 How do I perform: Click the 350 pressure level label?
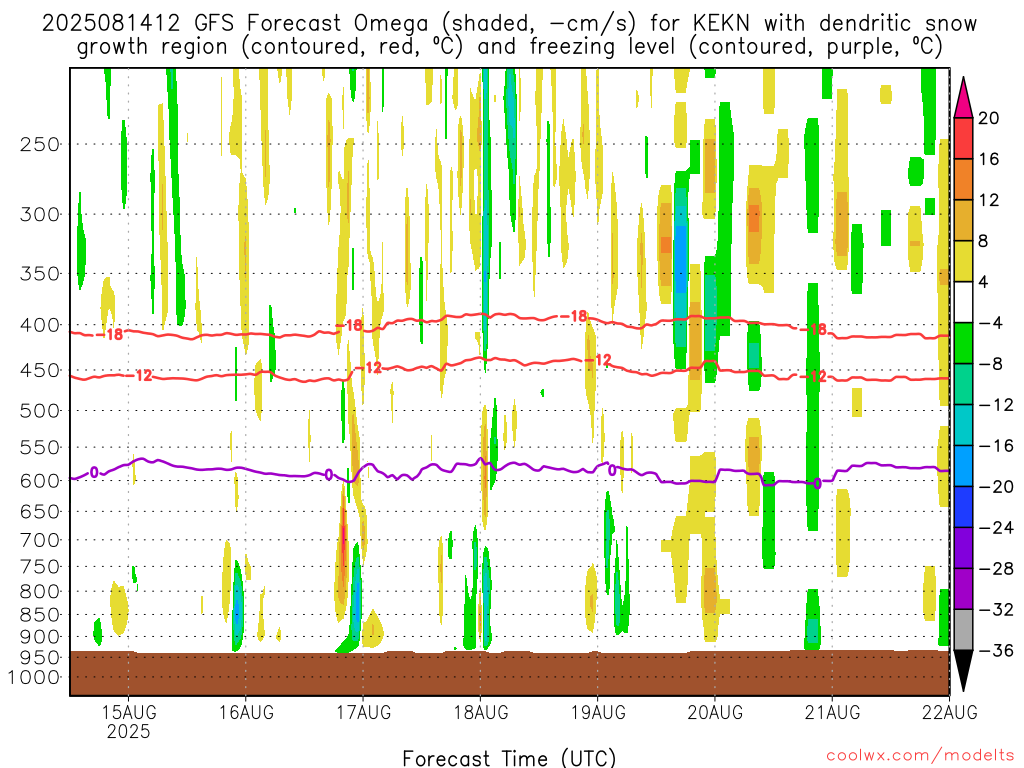pos(39,274)
